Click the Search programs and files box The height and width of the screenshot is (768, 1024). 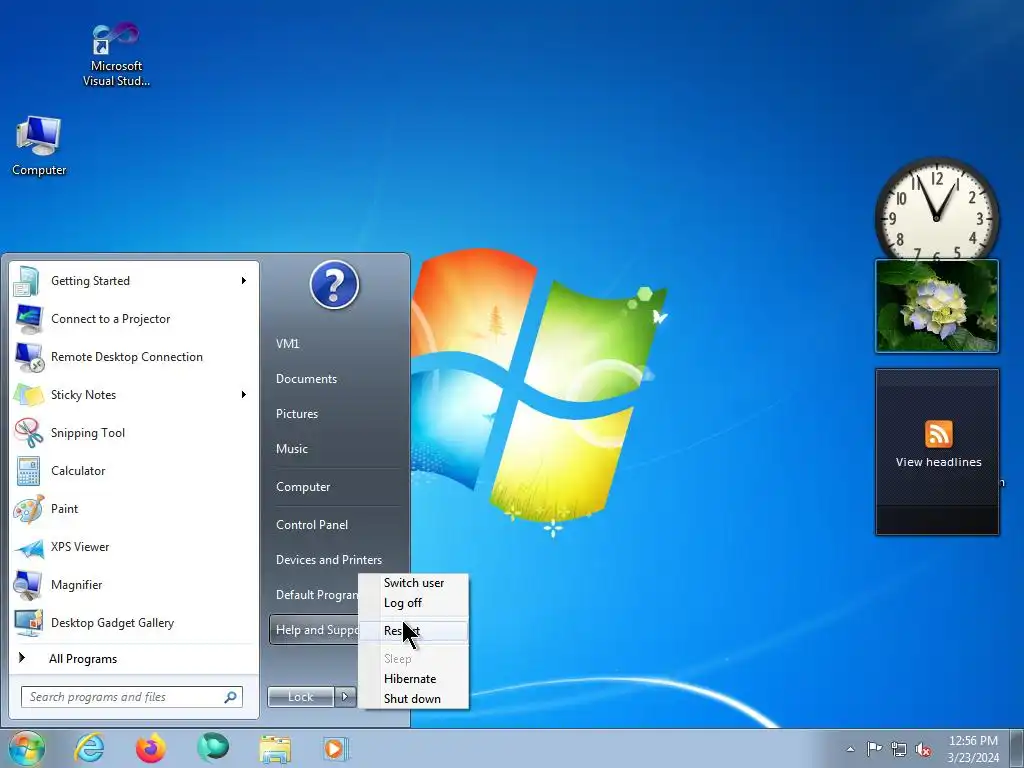tap(131, 697)
